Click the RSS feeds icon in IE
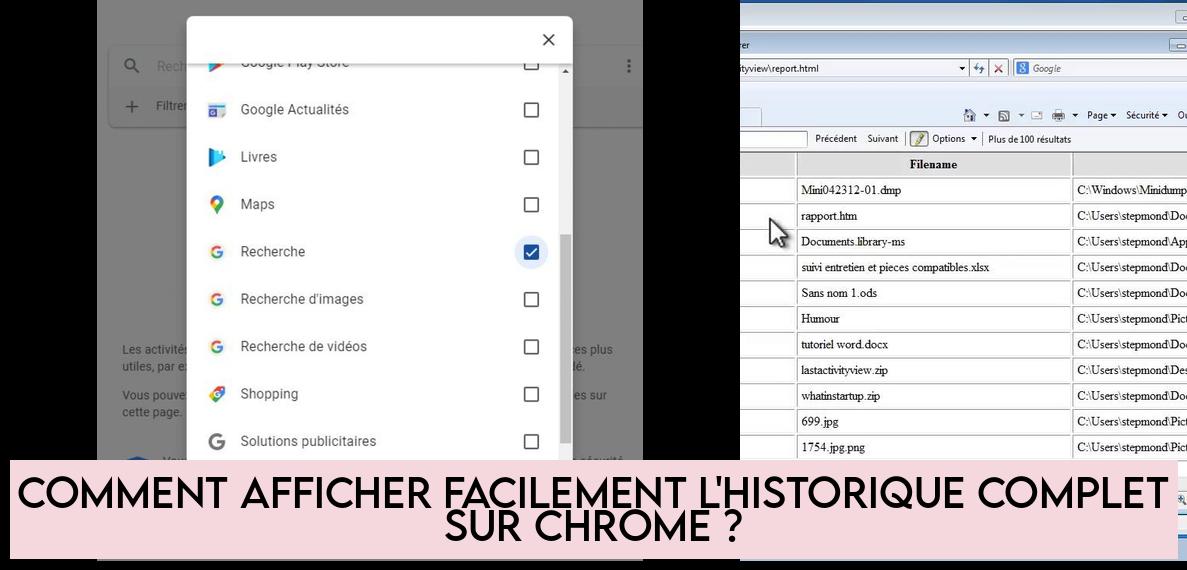This screenshot has height=570, width=1187. coord(1004,116)
